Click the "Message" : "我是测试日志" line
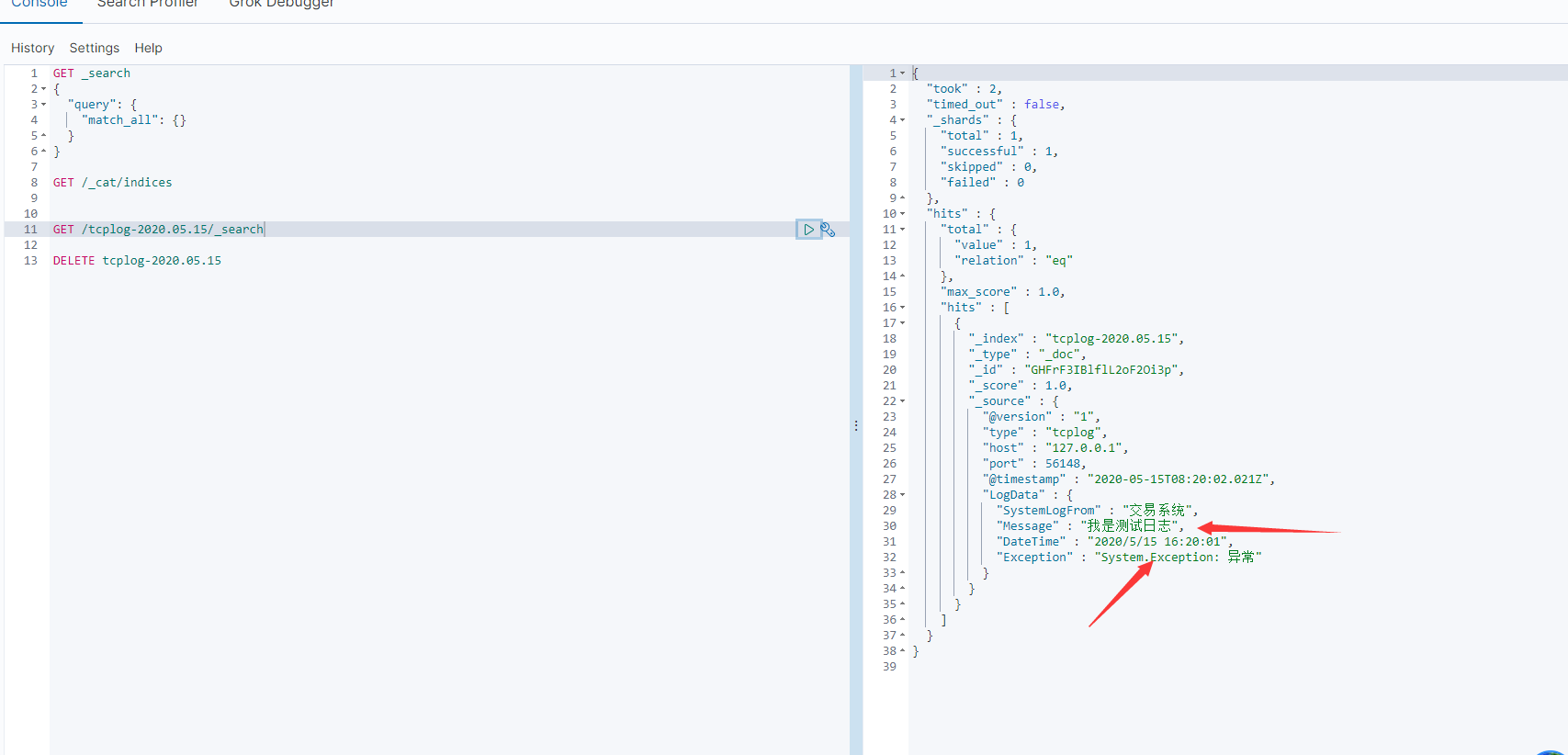 coord(1090,526)
